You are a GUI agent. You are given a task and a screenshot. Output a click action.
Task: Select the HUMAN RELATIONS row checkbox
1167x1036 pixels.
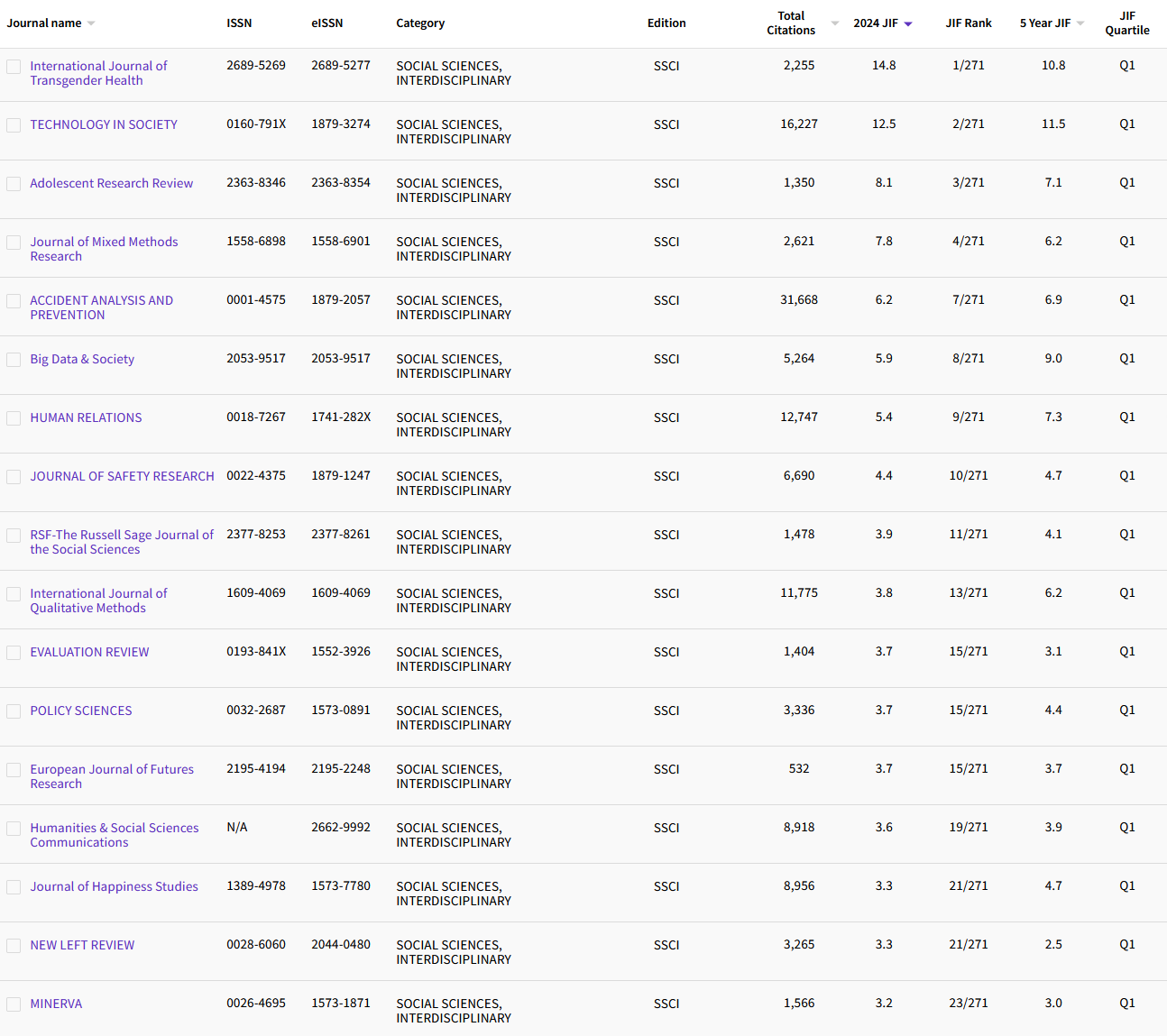point(14,418)
